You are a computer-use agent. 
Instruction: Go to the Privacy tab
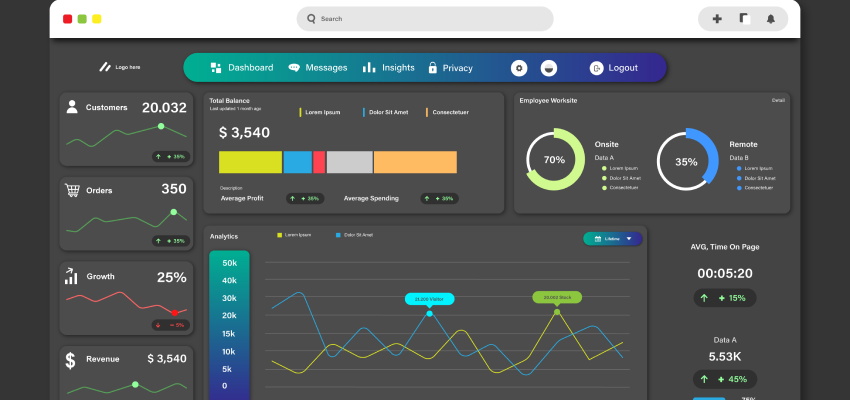[x=450, y=68]
